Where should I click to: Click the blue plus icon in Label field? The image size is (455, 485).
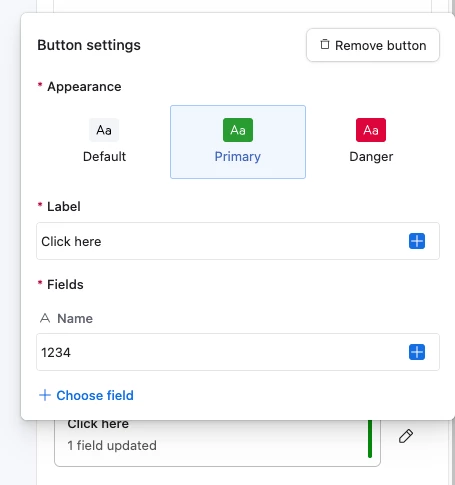pyautogui.click(x=417, y=241)
